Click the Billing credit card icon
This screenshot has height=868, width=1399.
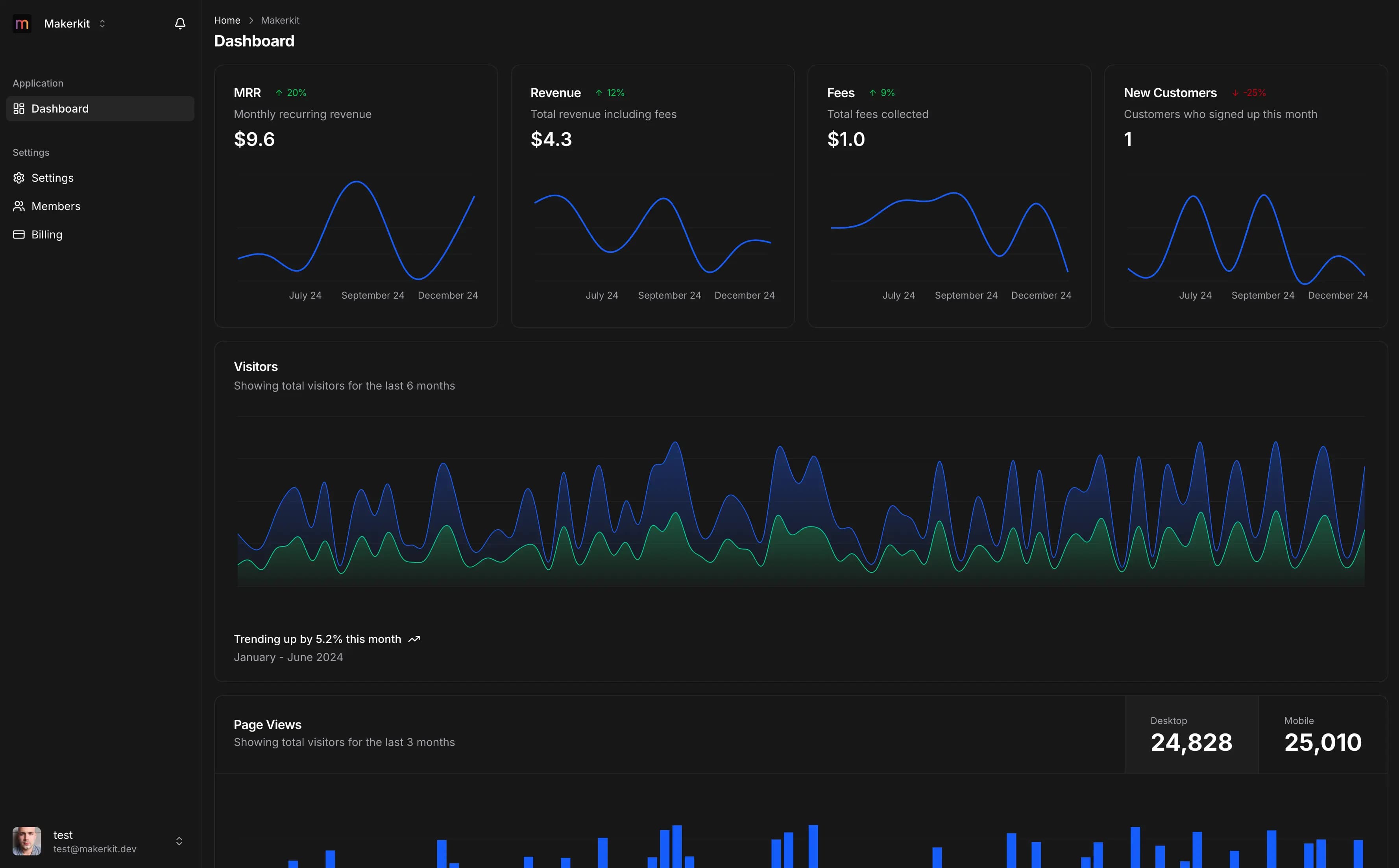pyautogui.click(x=18, y=234)
